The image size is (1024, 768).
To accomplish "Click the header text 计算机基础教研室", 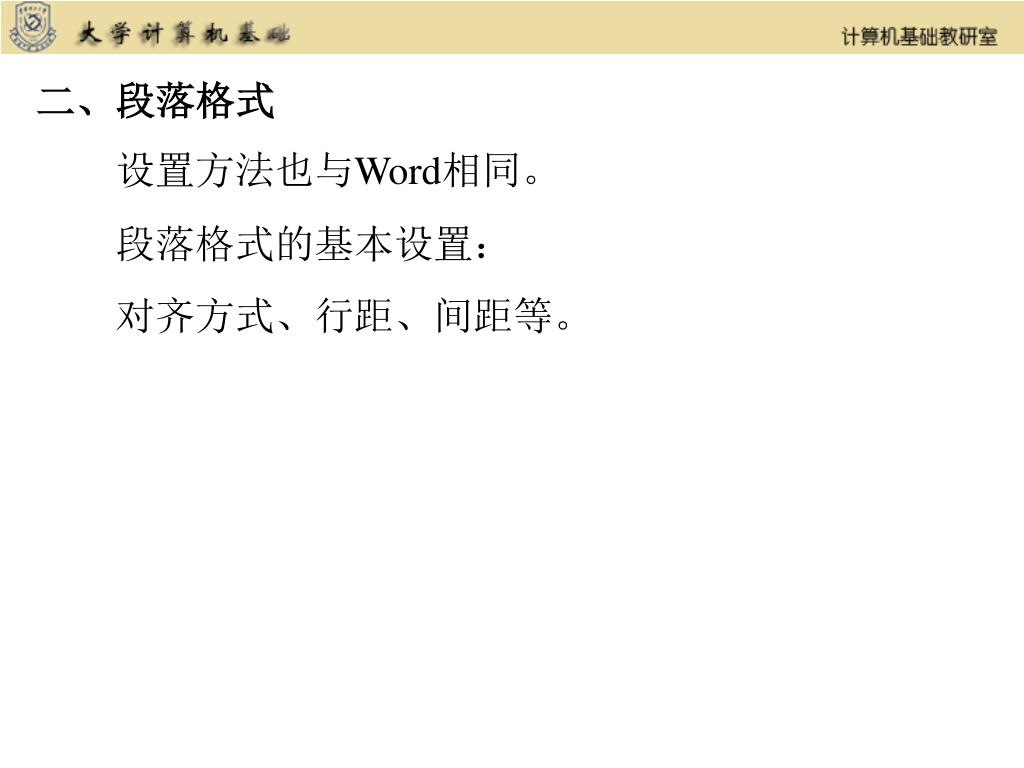I will click(x=920, y=37).
